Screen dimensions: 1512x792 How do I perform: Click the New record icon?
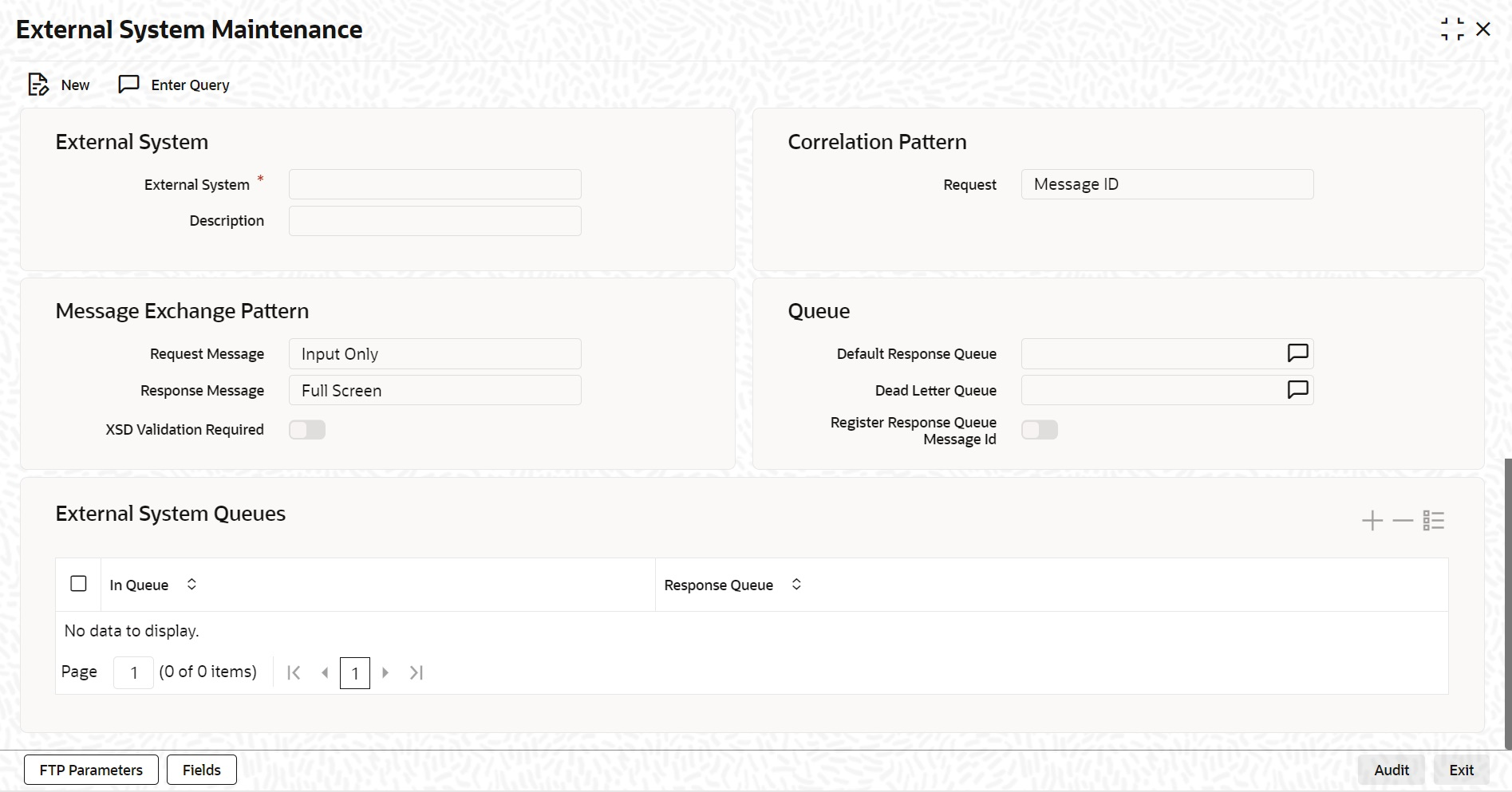point(38,85)
